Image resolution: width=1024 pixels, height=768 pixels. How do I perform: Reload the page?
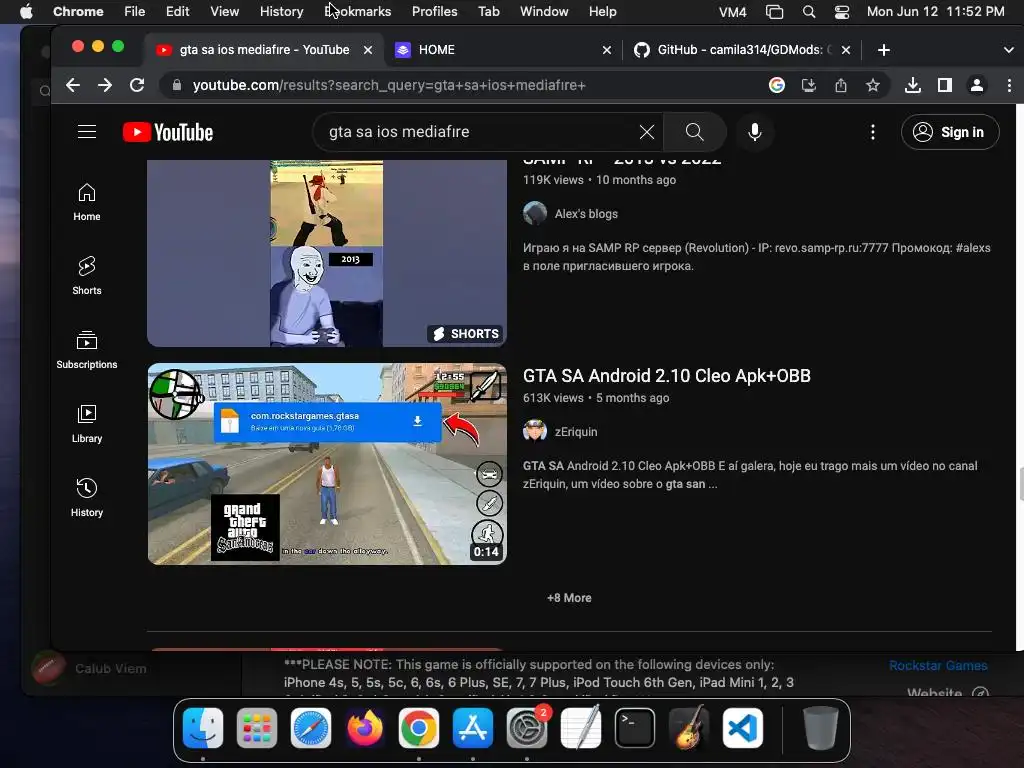pos(136,85)
